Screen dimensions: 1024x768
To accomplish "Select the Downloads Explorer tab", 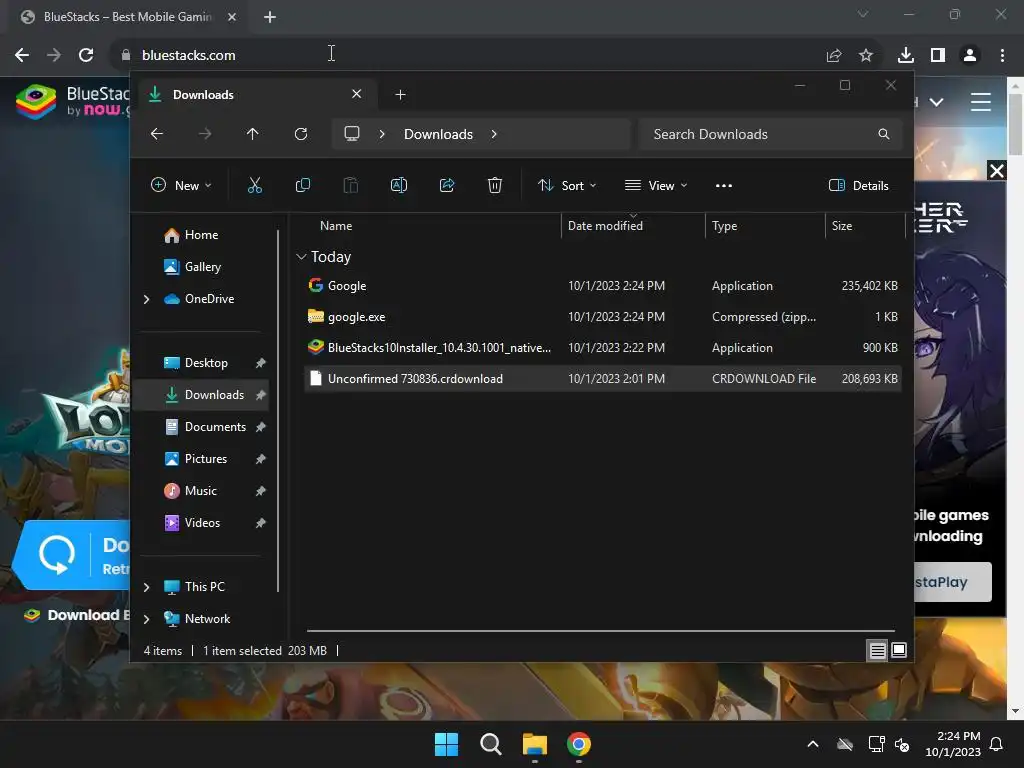I will pos(255,95).
